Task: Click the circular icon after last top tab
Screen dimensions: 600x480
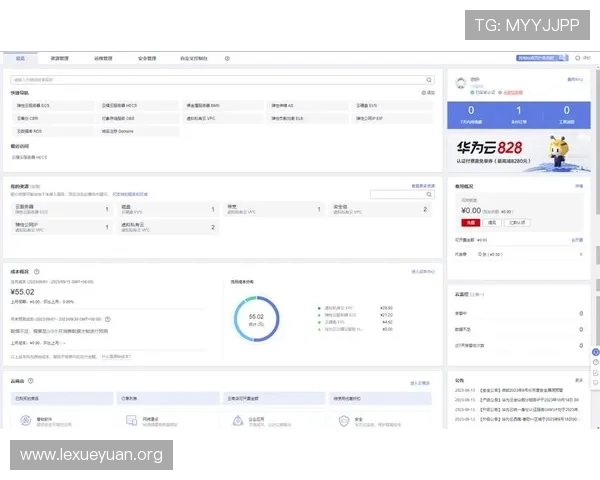Action: click(227, 59)
